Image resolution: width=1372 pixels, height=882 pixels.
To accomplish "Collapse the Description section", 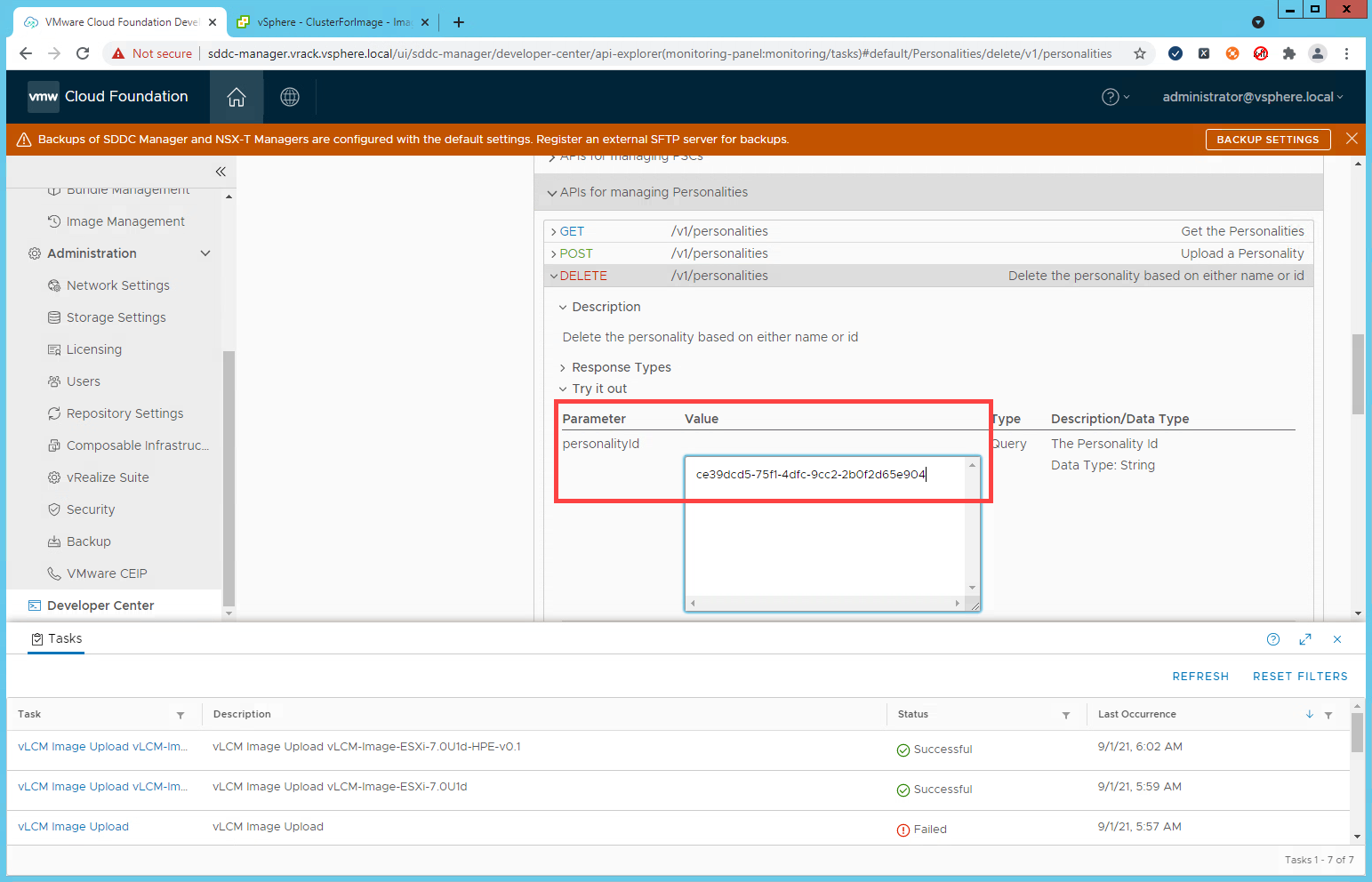I will point(599,307).
